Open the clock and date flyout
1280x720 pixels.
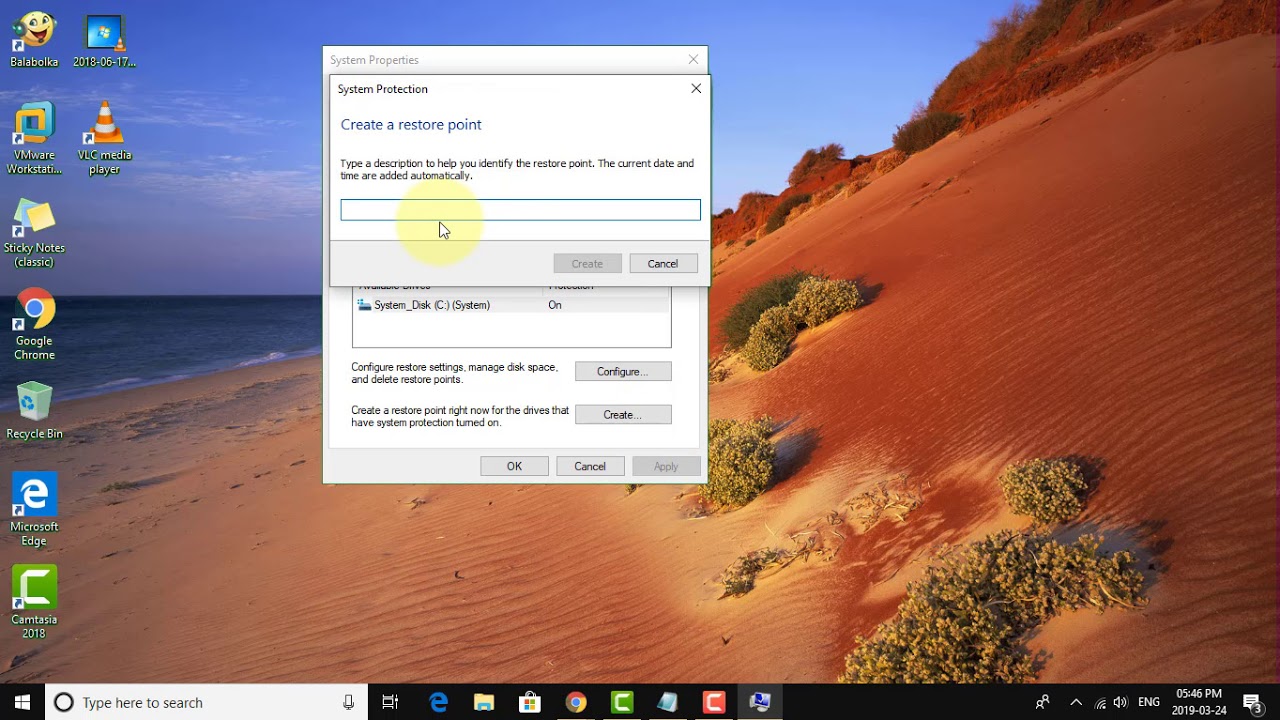[1199, 702]
